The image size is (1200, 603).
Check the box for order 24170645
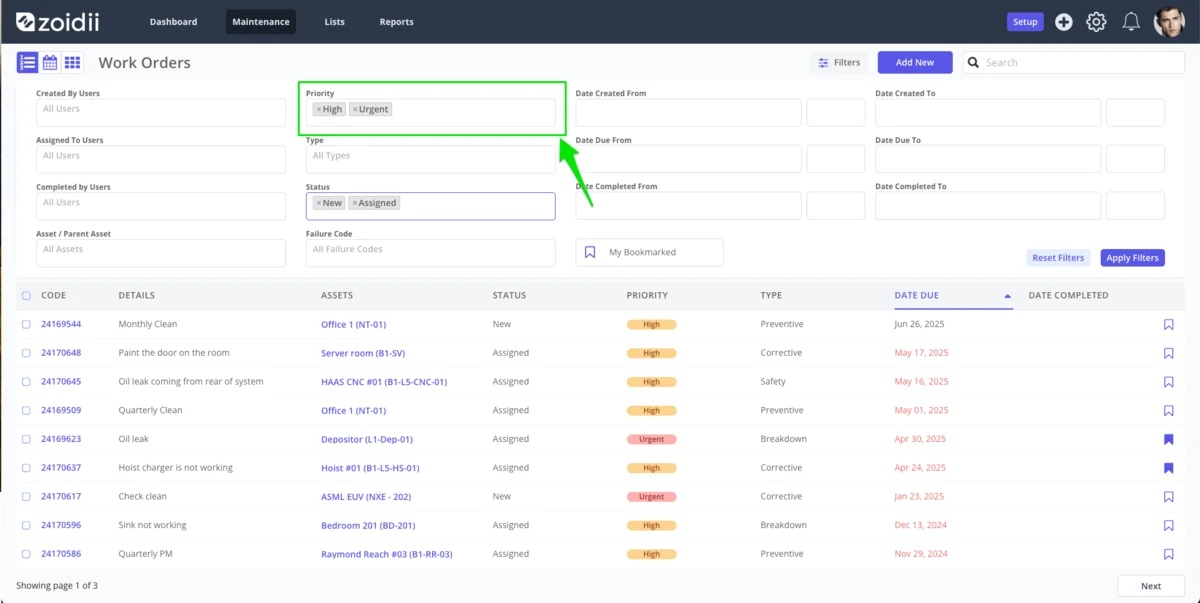pos(26,382)
